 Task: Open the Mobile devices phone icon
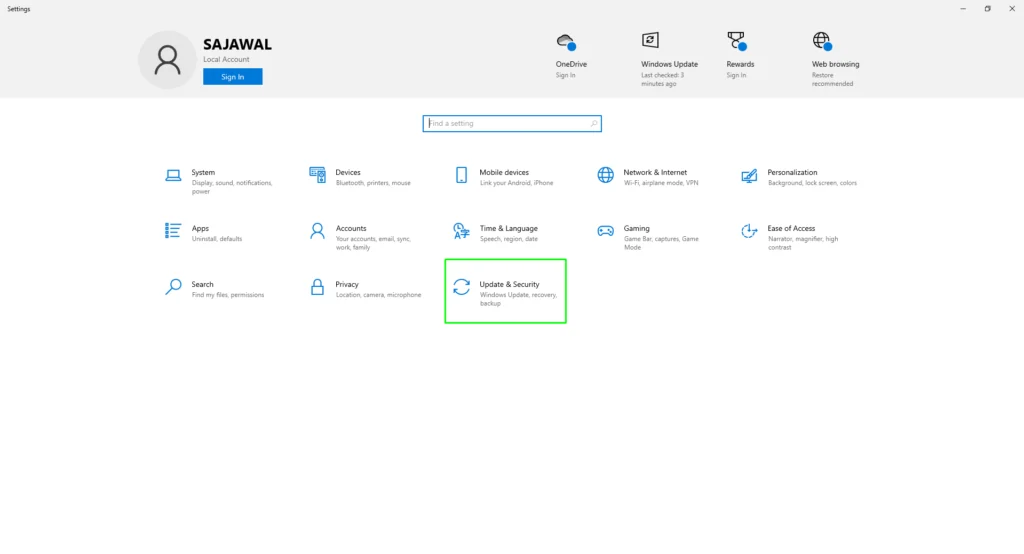tap(461, 175)
